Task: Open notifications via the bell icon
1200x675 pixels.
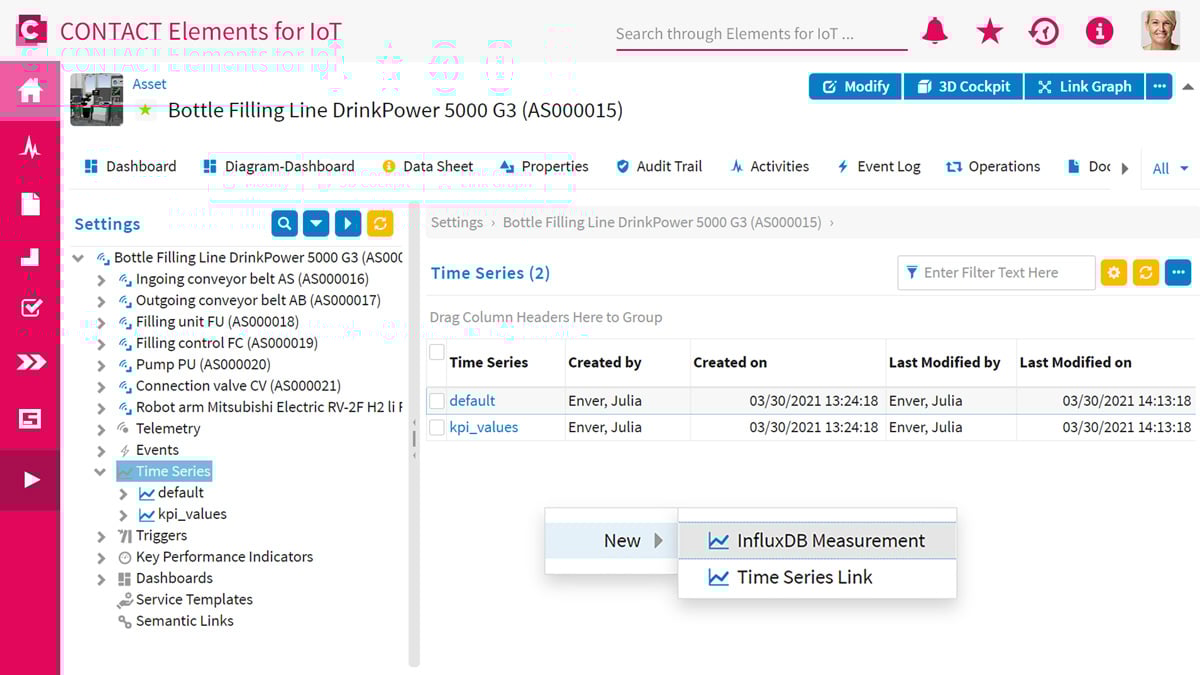Action: click(x=934, y=31)
